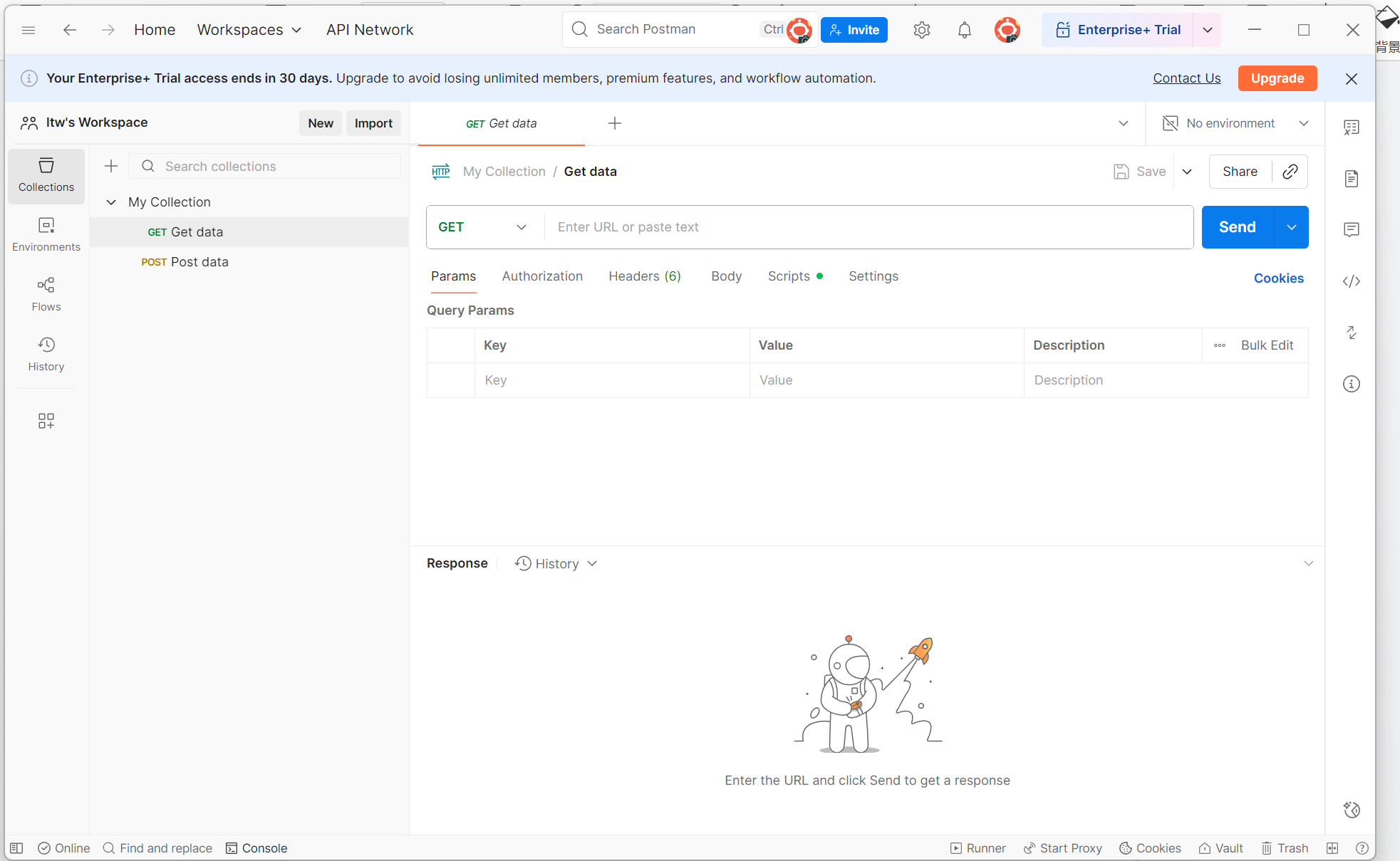The image size is (1400, 861).
Task: Expand Response History dropdown
Action: [x=556, y=563]
